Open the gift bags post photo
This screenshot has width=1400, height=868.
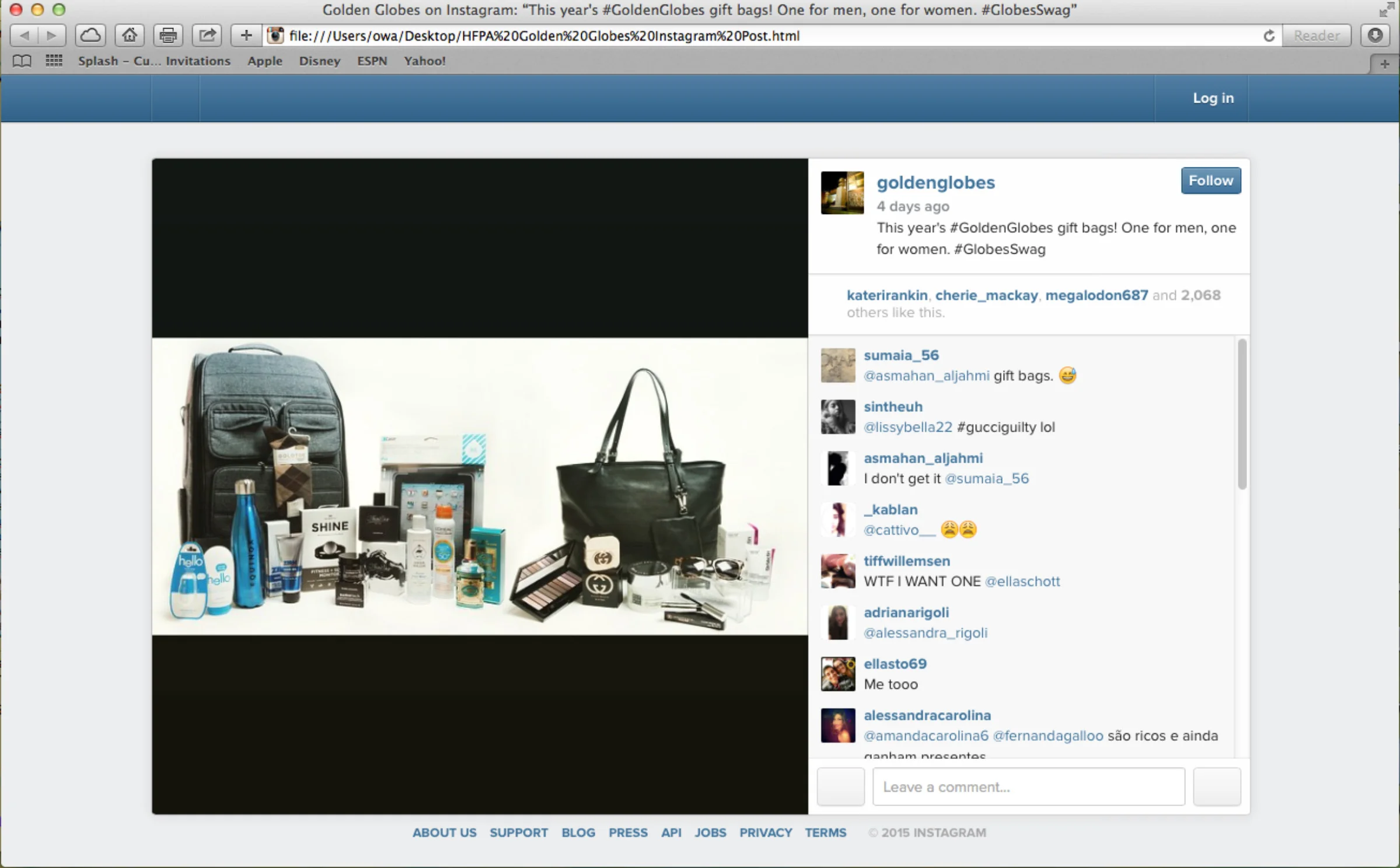[x=480, y=486]
